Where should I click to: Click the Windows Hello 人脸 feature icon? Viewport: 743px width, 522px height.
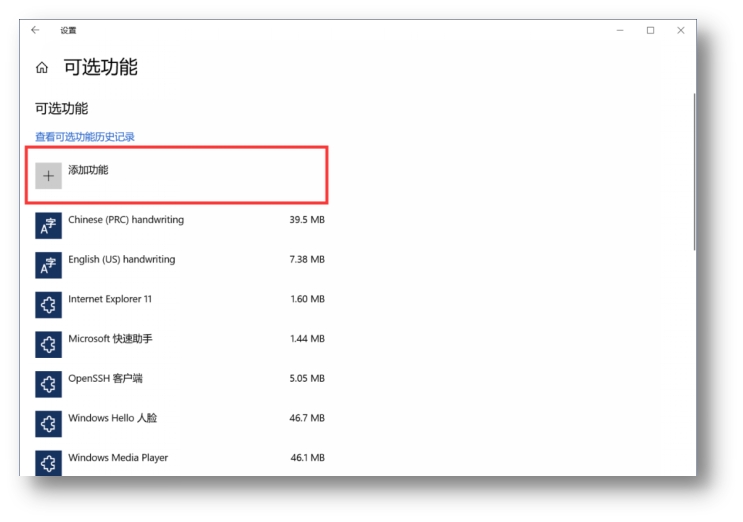(x=48, y=424)
